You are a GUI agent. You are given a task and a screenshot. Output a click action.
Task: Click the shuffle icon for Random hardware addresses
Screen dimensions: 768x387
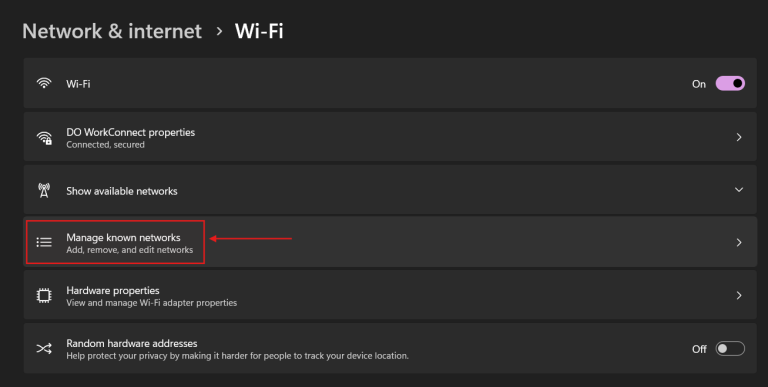pos(44,349)
